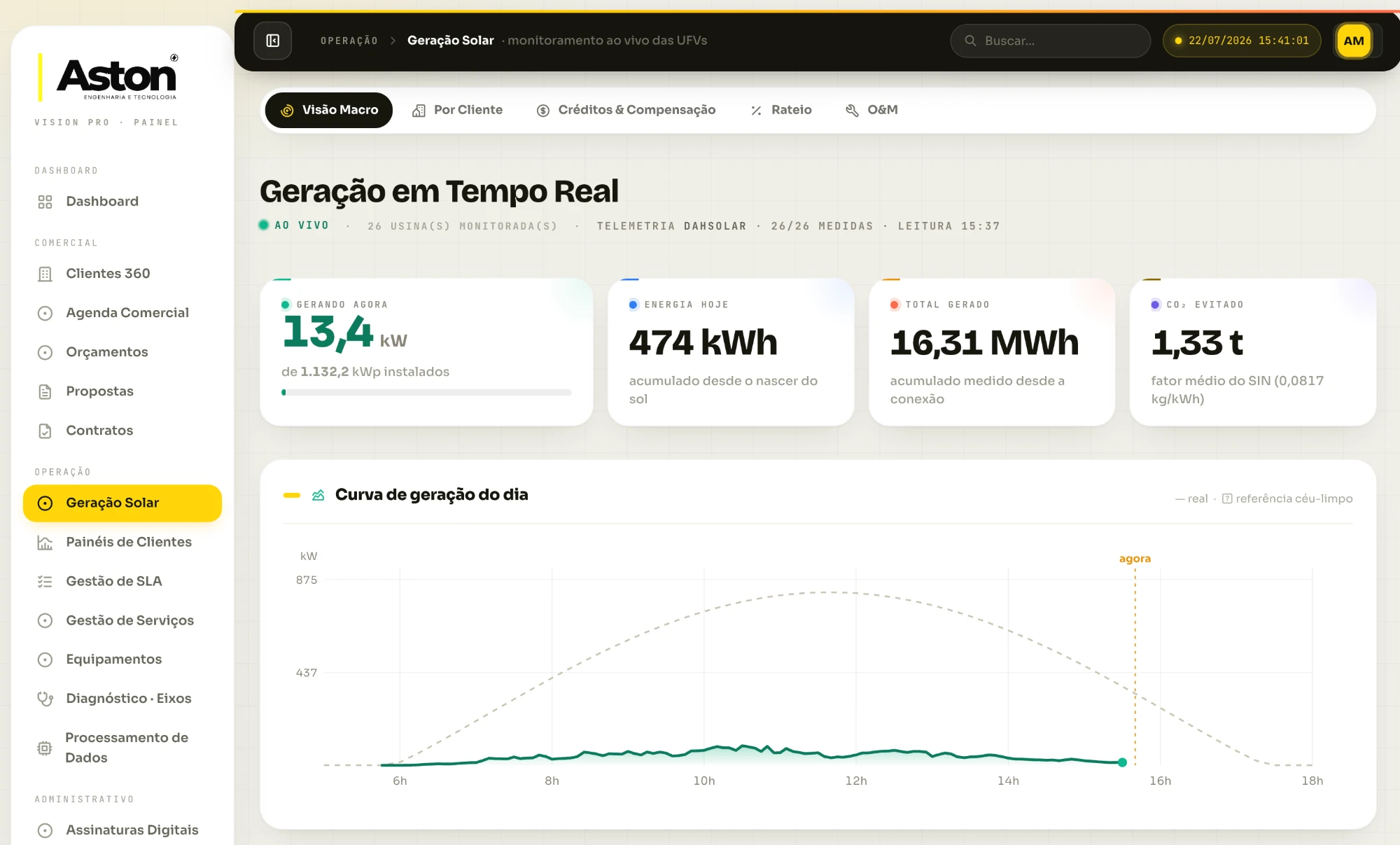This screenshot has width=1400, height=845.
Task: Click the 474 kWh energy value
Action: 703,343
